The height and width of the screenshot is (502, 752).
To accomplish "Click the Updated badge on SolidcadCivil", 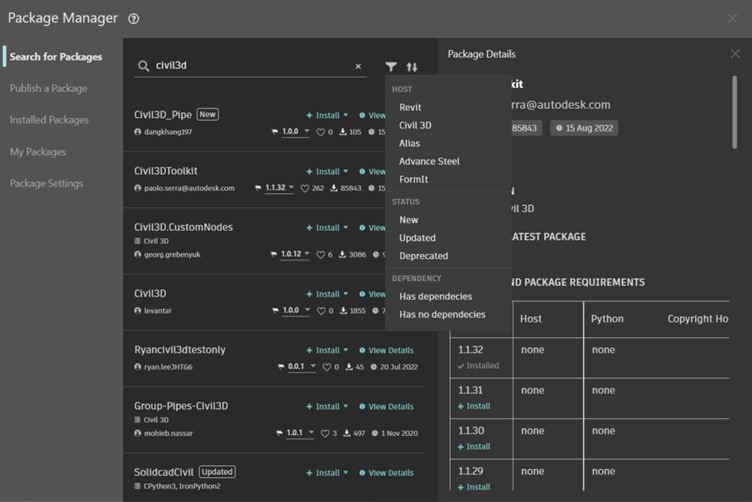I will click(217, 472).
